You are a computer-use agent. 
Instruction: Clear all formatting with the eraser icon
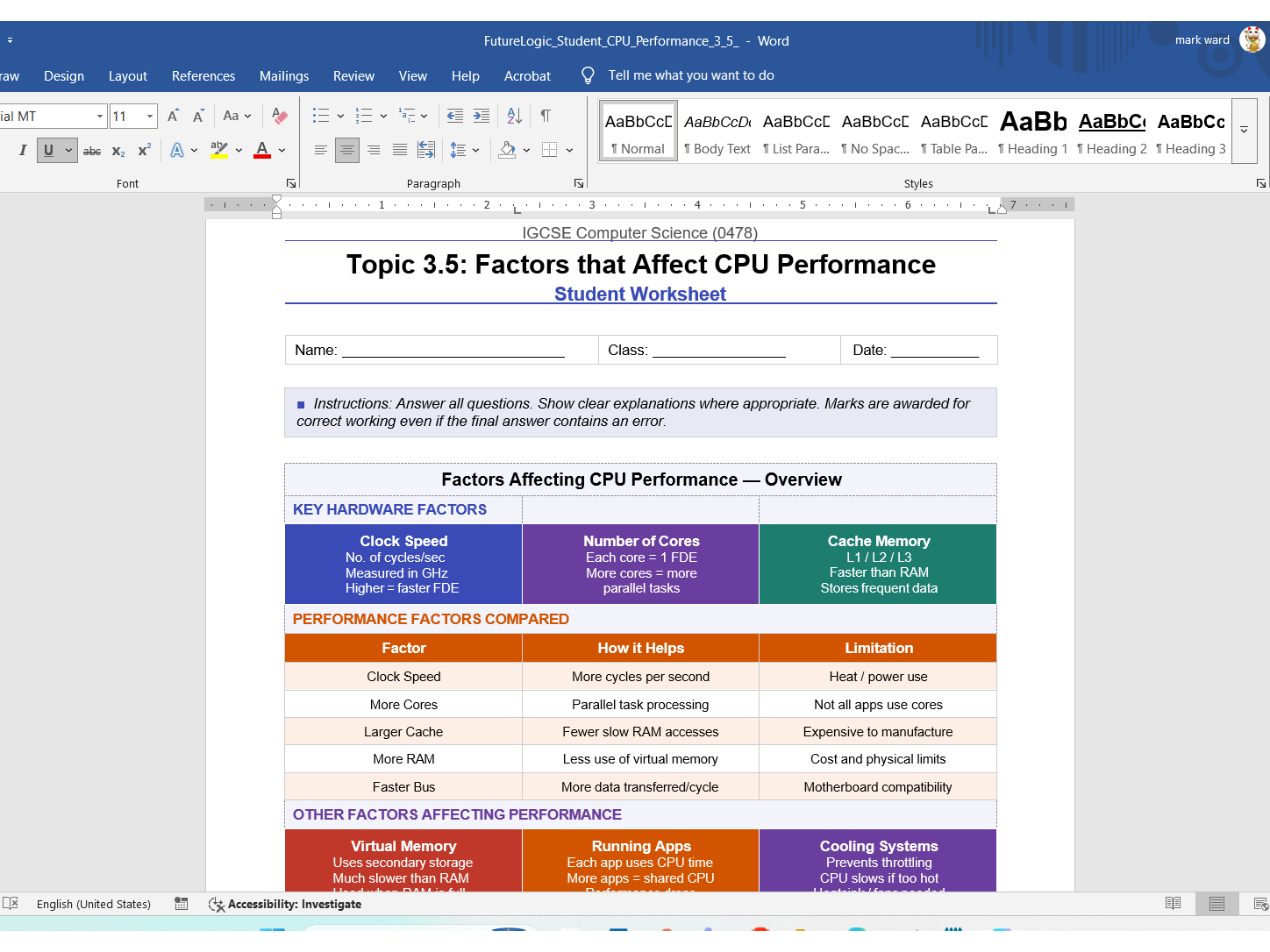280,116
